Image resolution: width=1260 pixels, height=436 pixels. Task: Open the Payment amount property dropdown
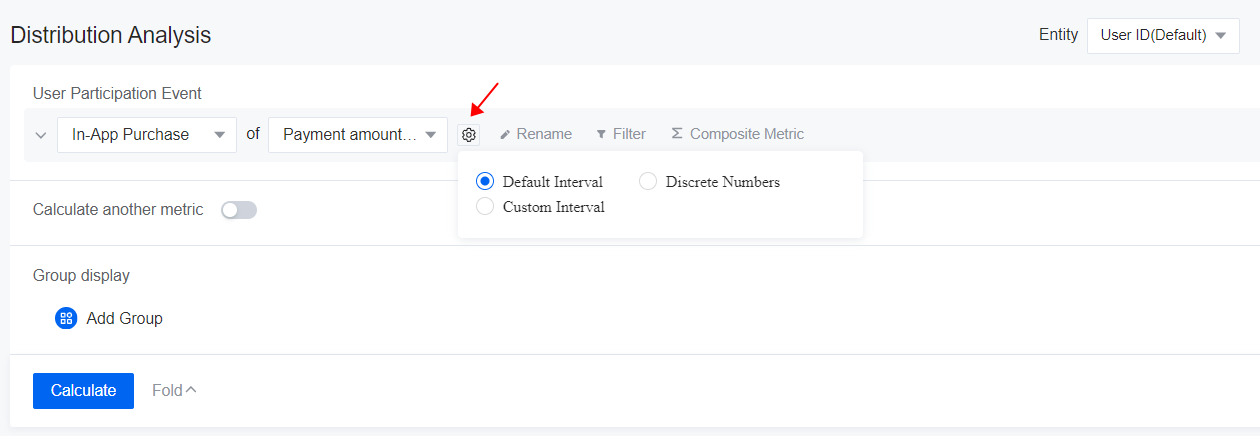[x=358, y=135]
